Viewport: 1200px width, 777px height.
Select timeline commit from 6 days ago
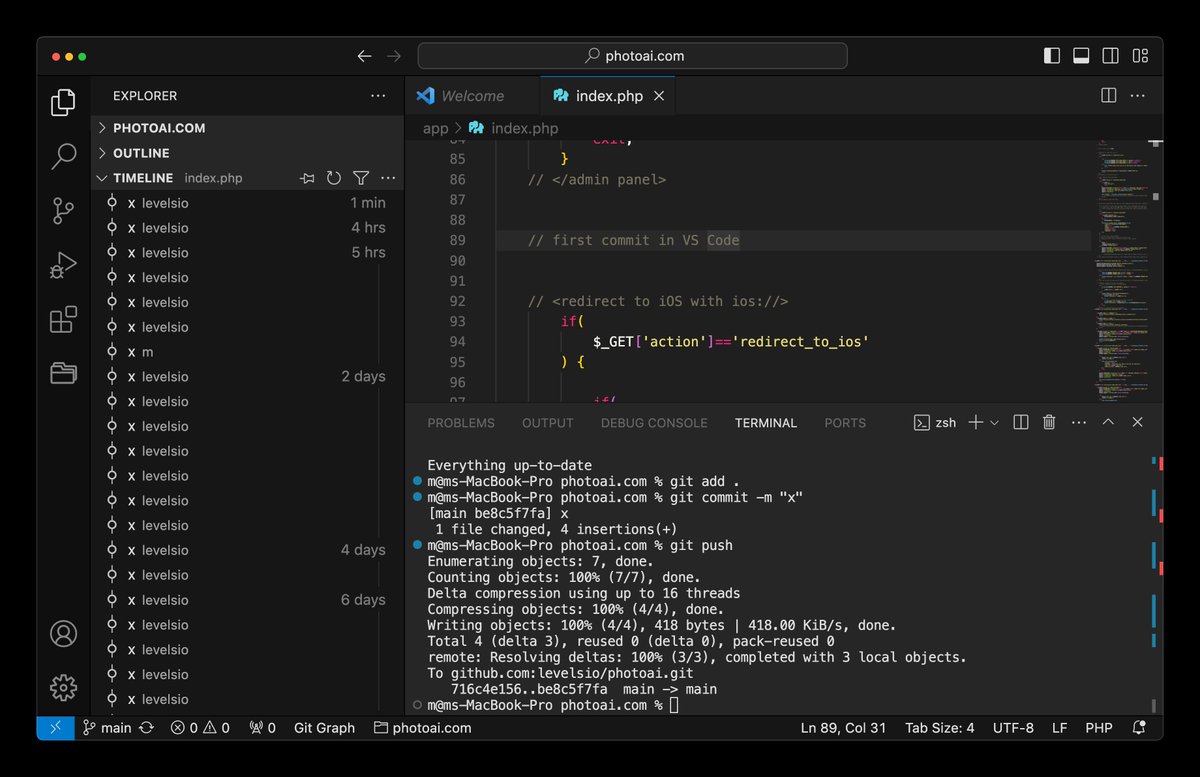pos(248,600)
